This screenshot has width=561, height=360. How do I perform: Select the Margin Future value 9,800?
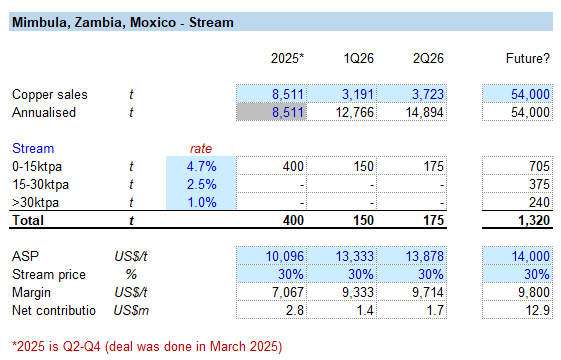pyautogui.click(x=517, y=292)
